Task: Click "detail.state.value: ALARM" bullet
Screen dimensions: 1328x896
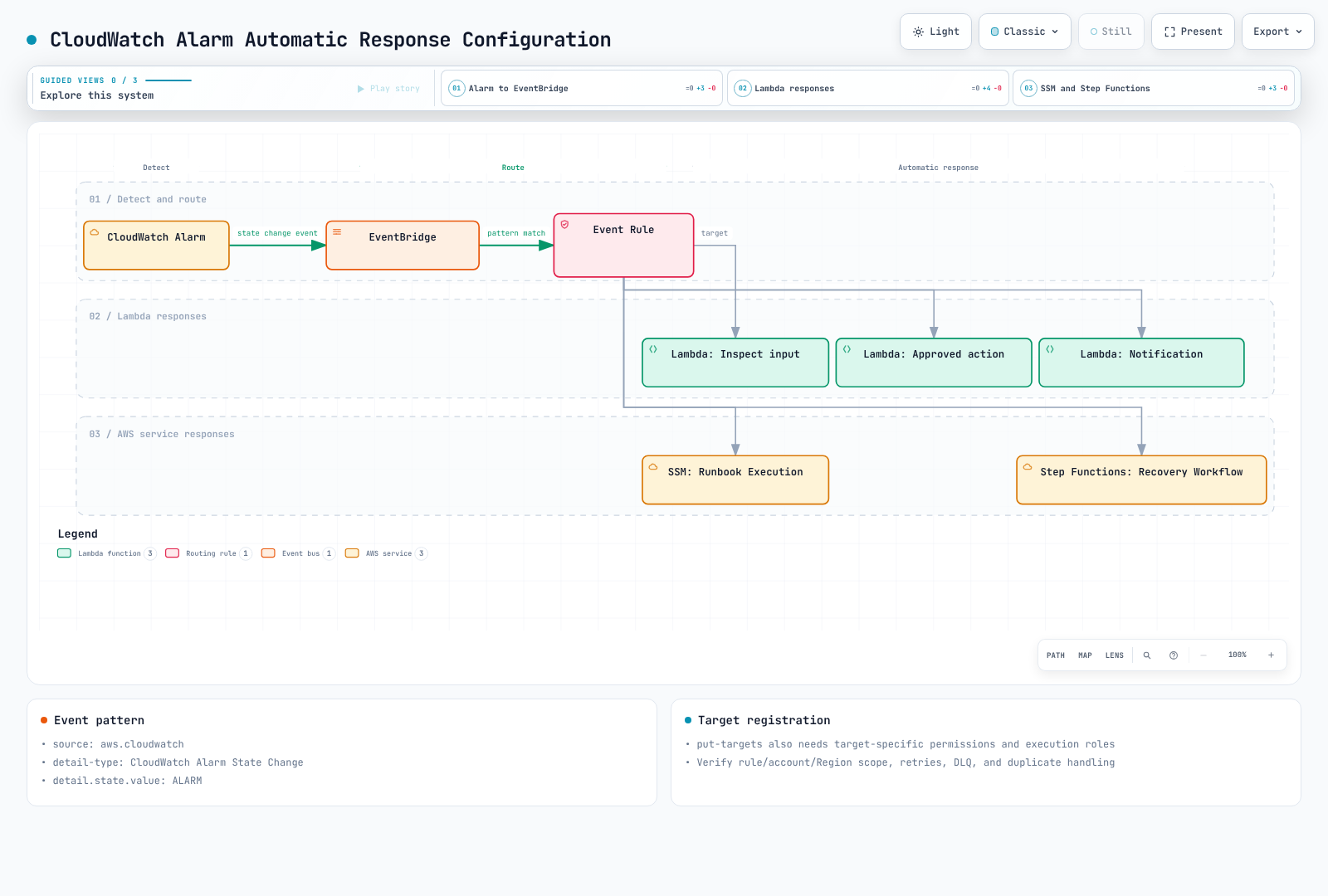Action: tap(127, 781)
